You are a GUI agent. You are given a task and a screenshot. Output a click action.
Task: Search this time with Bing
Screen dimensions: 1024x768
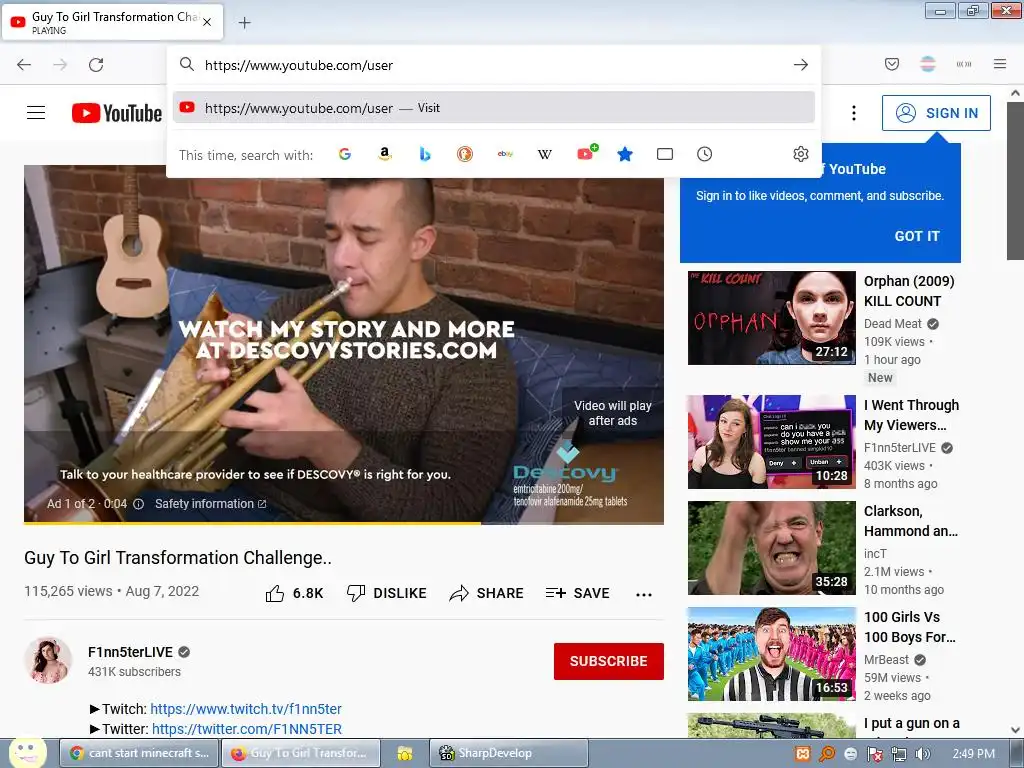(424, 154)
